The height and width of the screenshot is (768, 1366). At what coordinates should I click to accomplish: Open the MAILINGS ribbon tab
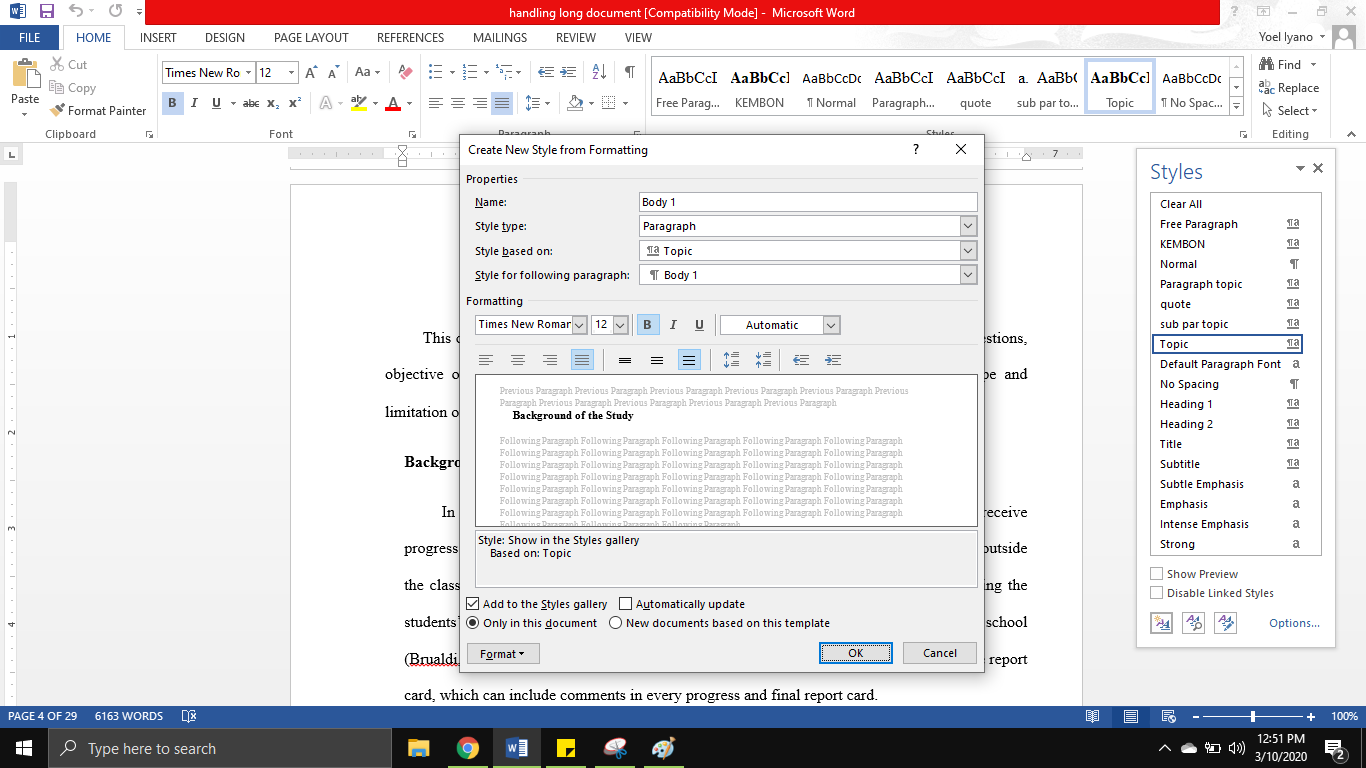(499, 37)
